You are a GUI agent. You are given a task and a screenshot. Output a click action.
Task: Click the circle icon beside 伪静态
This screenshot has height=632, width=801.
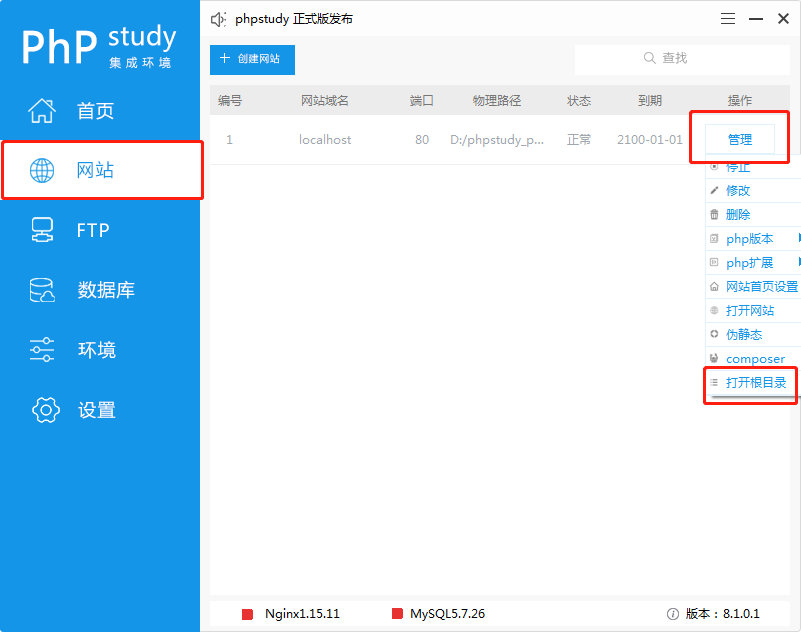[x=714, y=334]
